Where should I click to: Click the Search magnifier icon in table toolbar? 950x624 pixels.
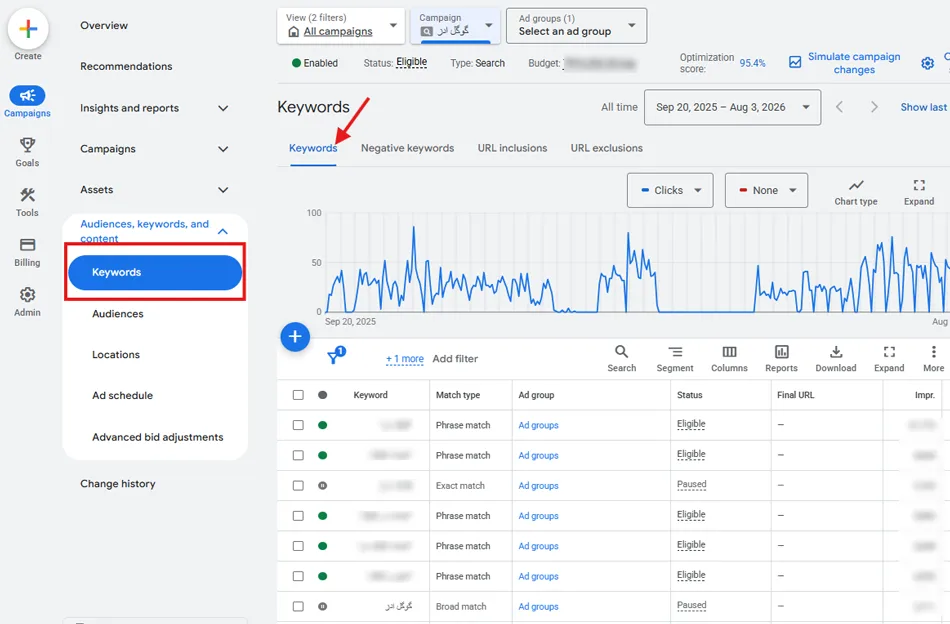622,351
